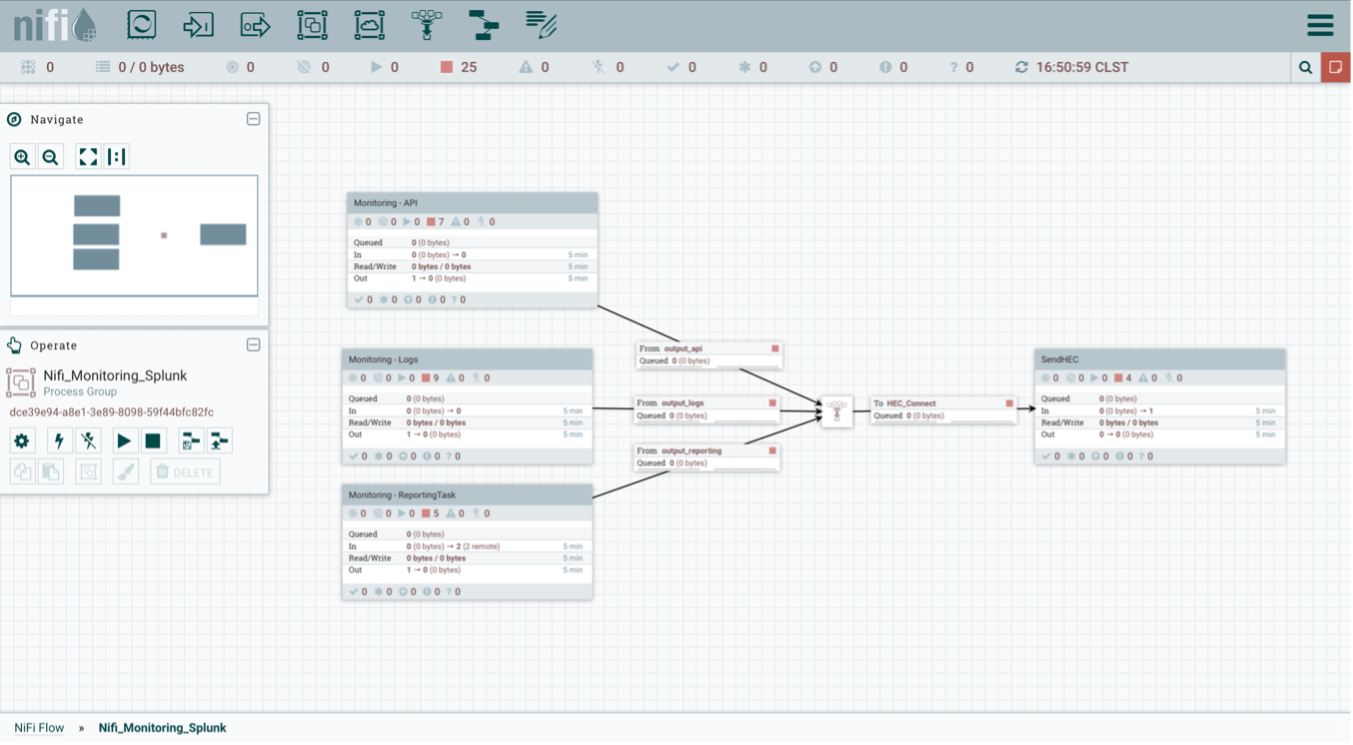Click the Label creation icon on the toolbar
Viewport: 1353px width, 745px height.
click(540, 25)
